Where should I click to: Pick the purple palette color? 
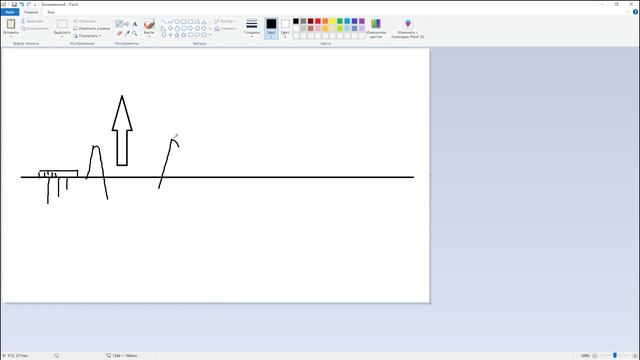pyautogui.click(x=362, y=21)
